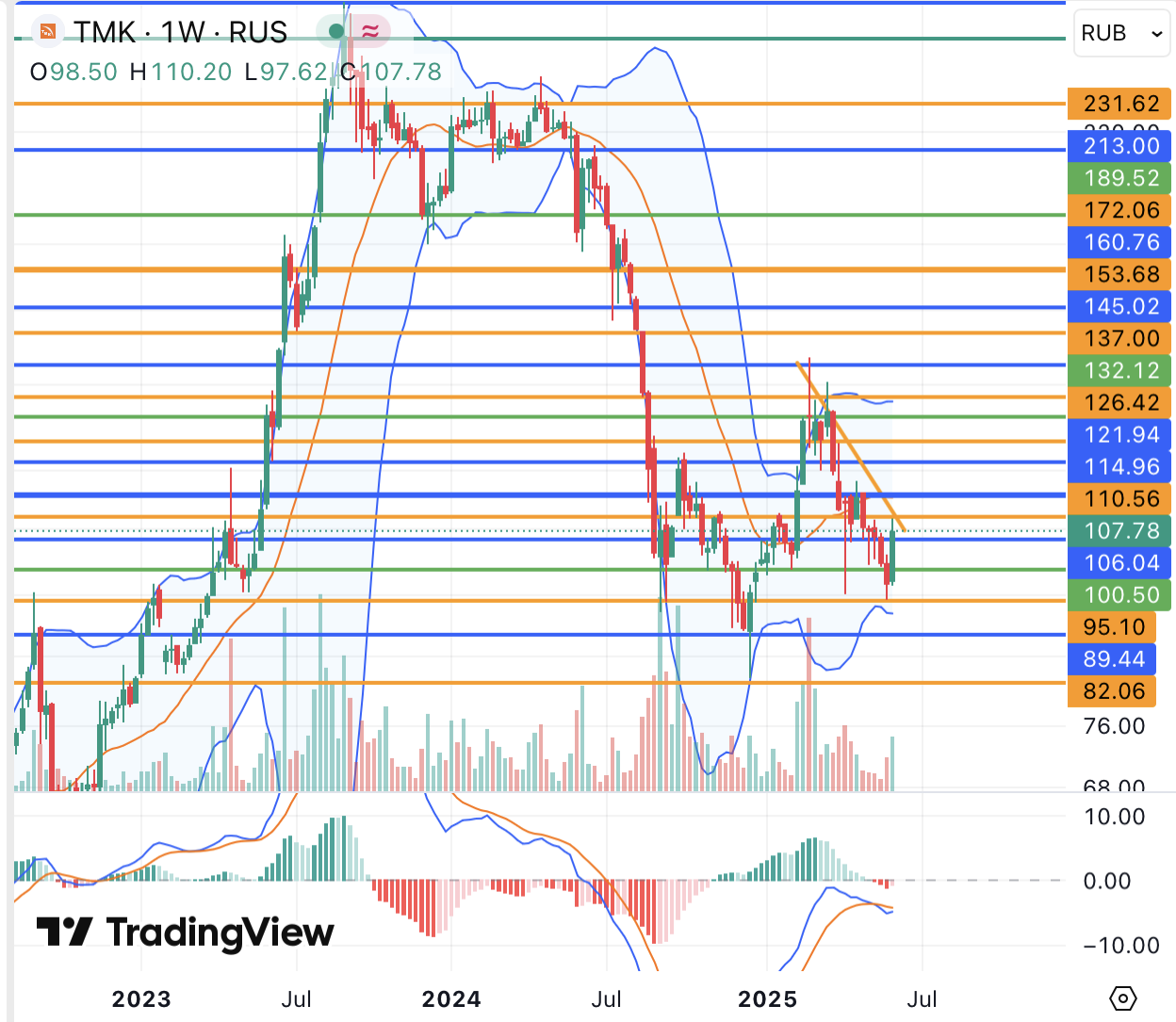Click the 2025 label on time axis
1176x1022 pixels.
767,998
